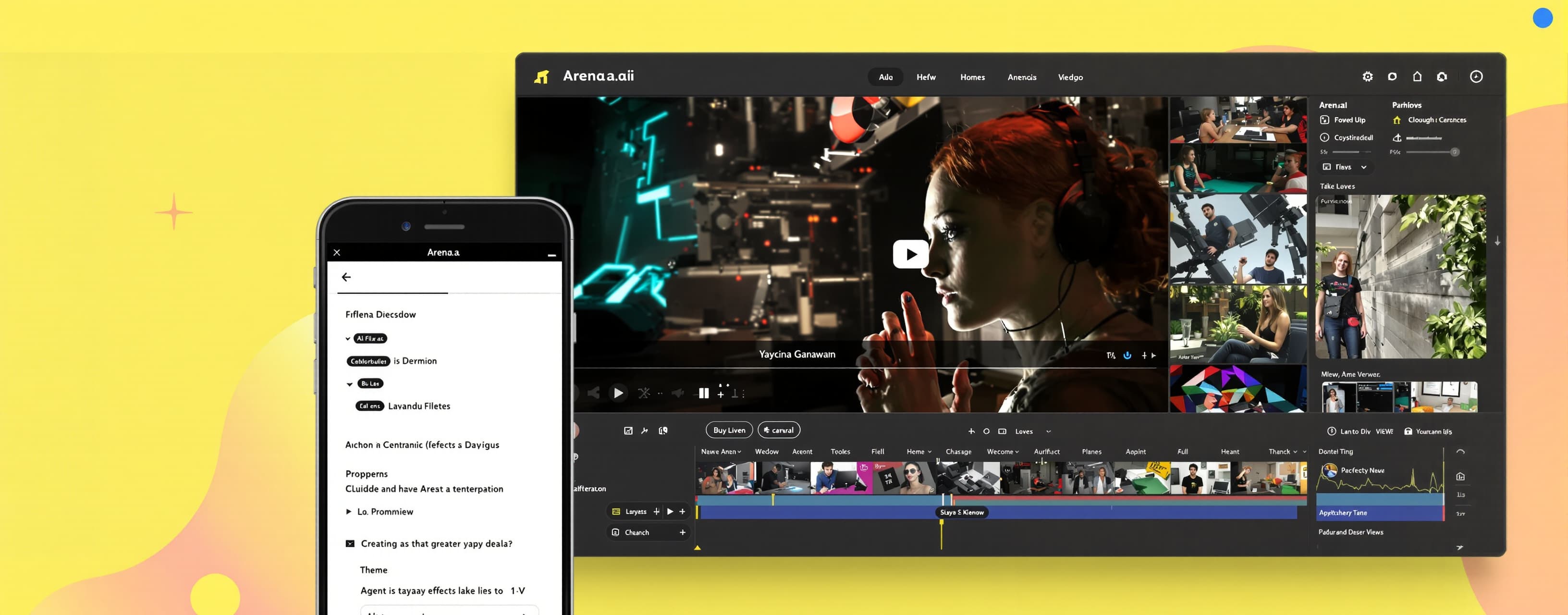1568x615 pixels.
Task: Click the Yaycina Ganawain title text
Action: coord(797,355)
